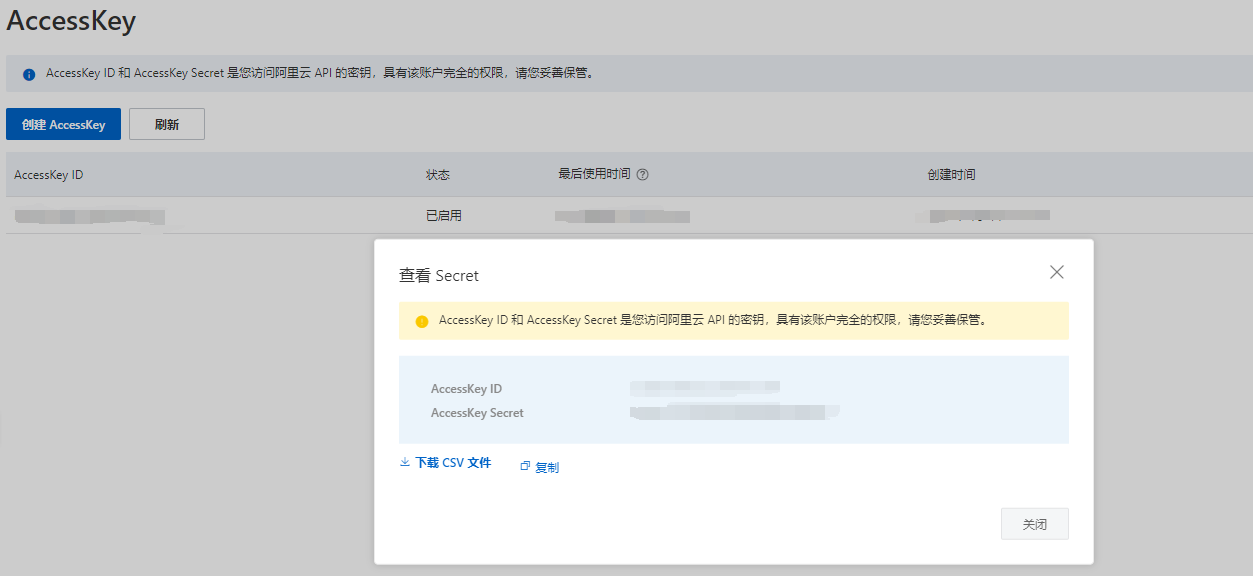
Task: Click the 状态 column header
Action: coord(438,175)
